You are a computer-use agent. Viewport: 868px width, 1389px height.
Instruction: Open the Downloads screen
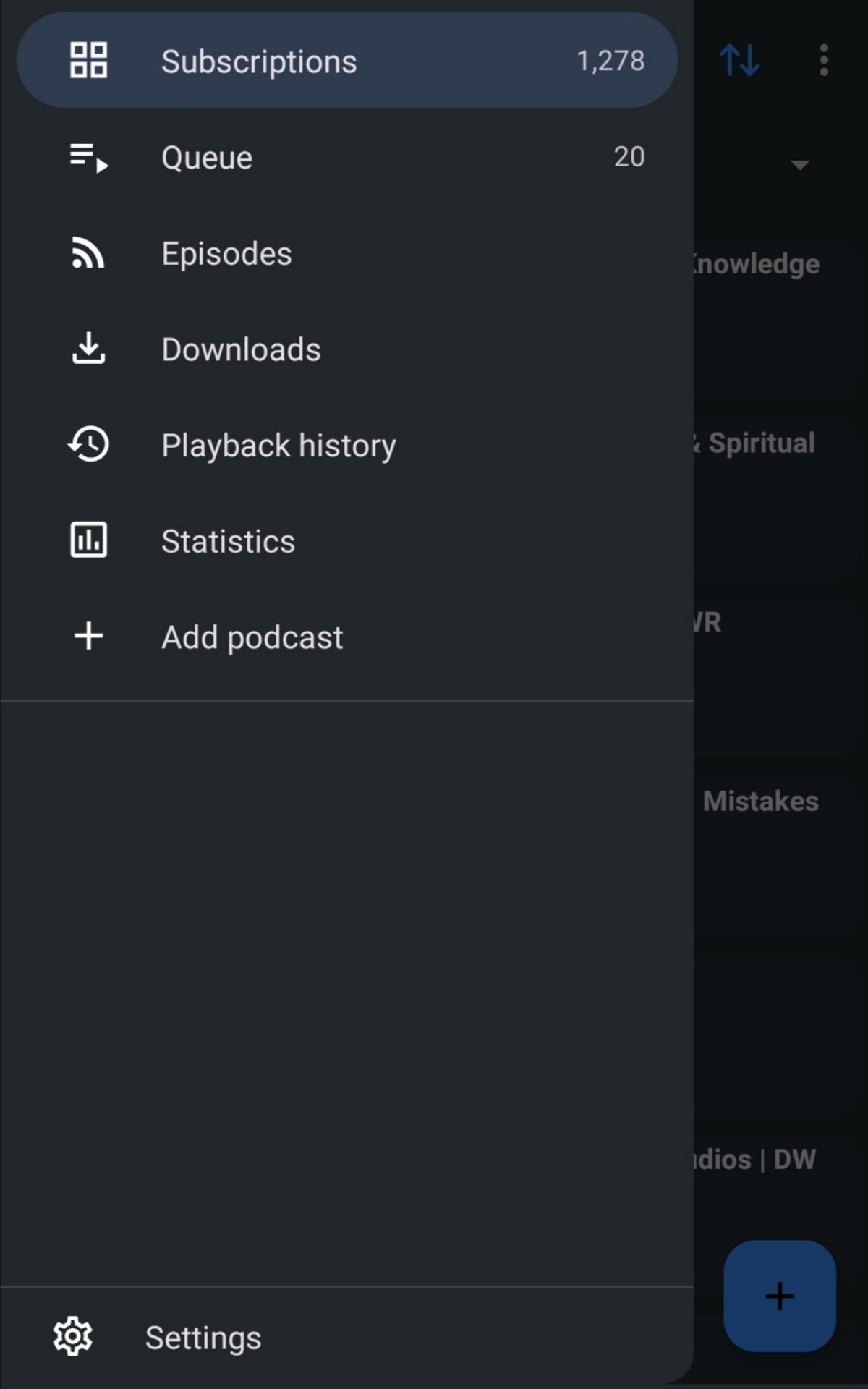pyautogui.click(x=241, y=350)
